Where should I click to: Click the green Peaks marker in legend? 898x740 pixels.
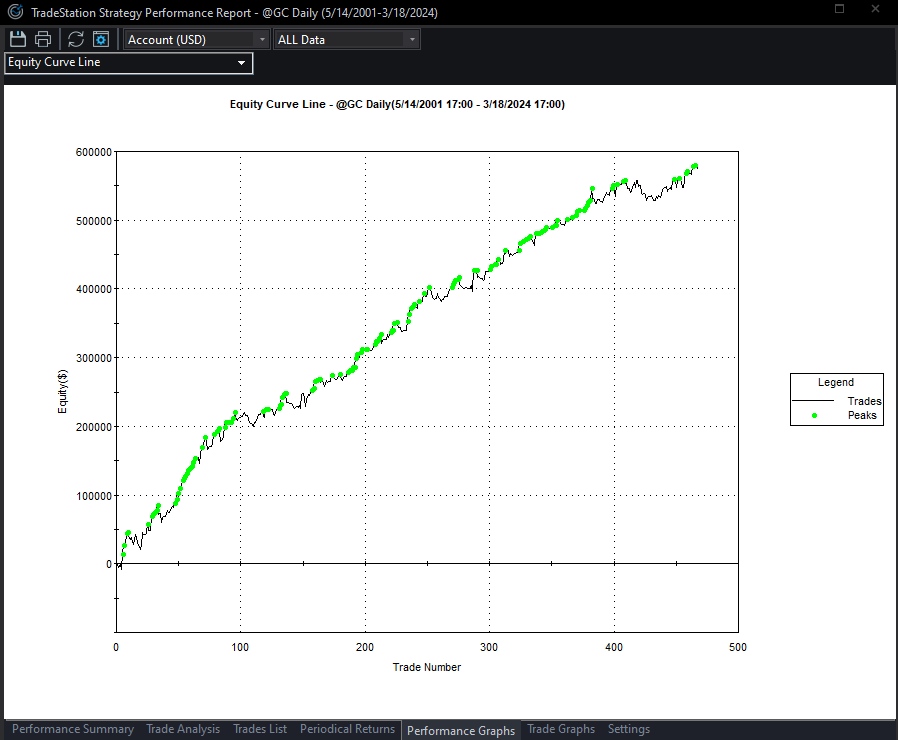(814, 416)
